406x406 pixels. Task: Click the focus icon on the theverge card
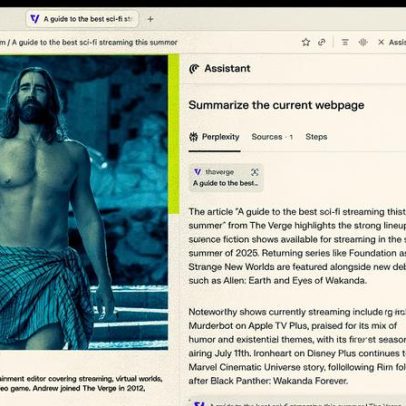coord(255,172)
